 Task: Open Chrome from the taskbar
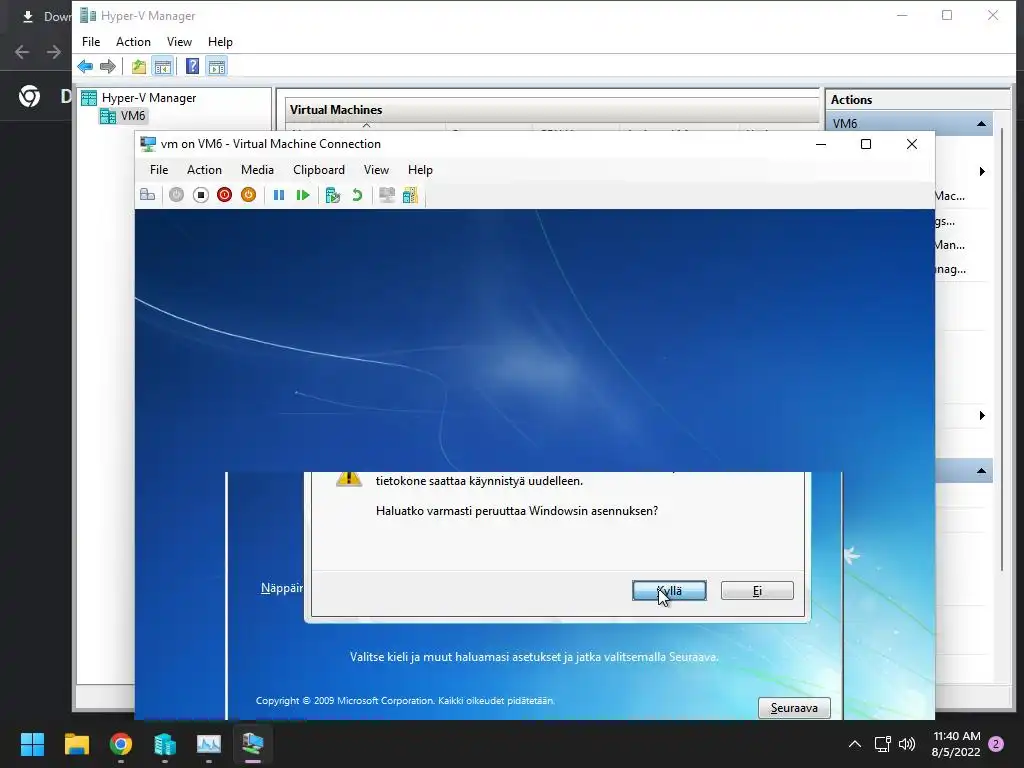point(121,743)
